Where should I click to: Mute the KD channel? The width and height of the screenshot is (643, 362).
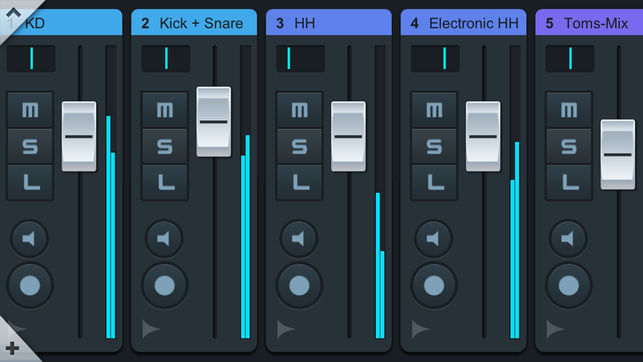[30, 110]
